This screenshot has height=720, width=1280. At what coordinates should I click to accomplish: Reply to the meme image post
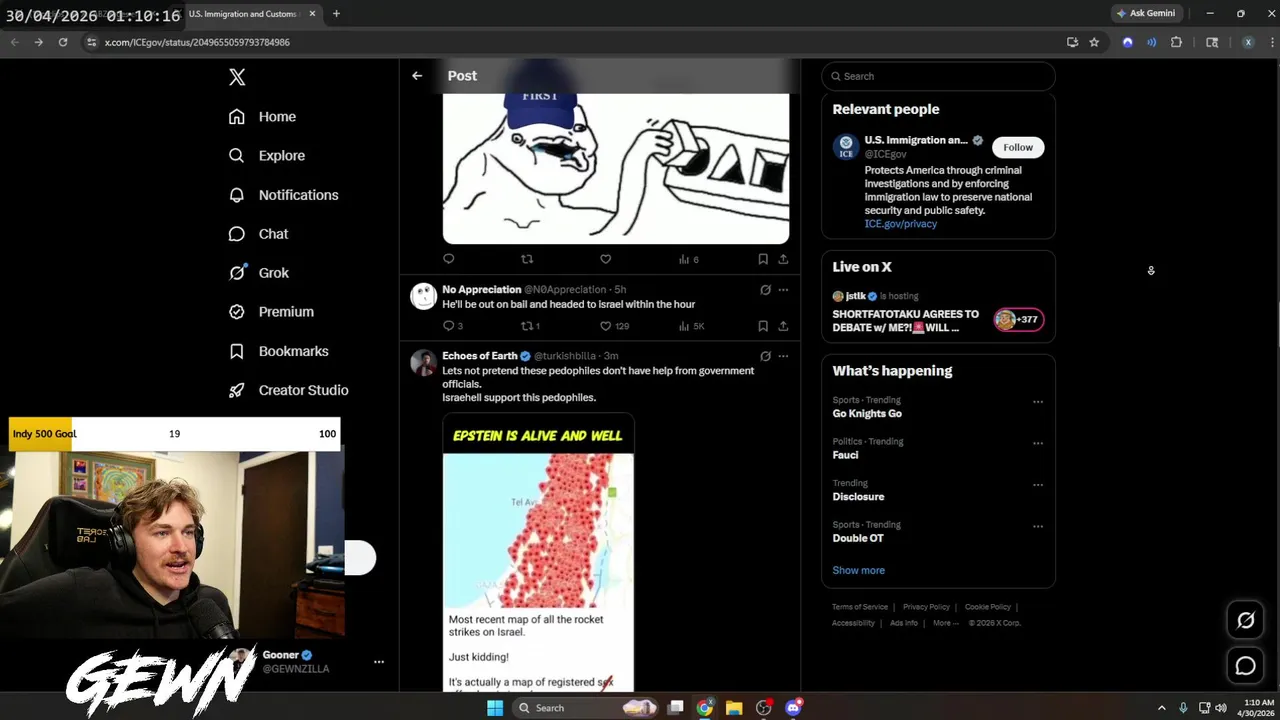[x=448, y=259]
